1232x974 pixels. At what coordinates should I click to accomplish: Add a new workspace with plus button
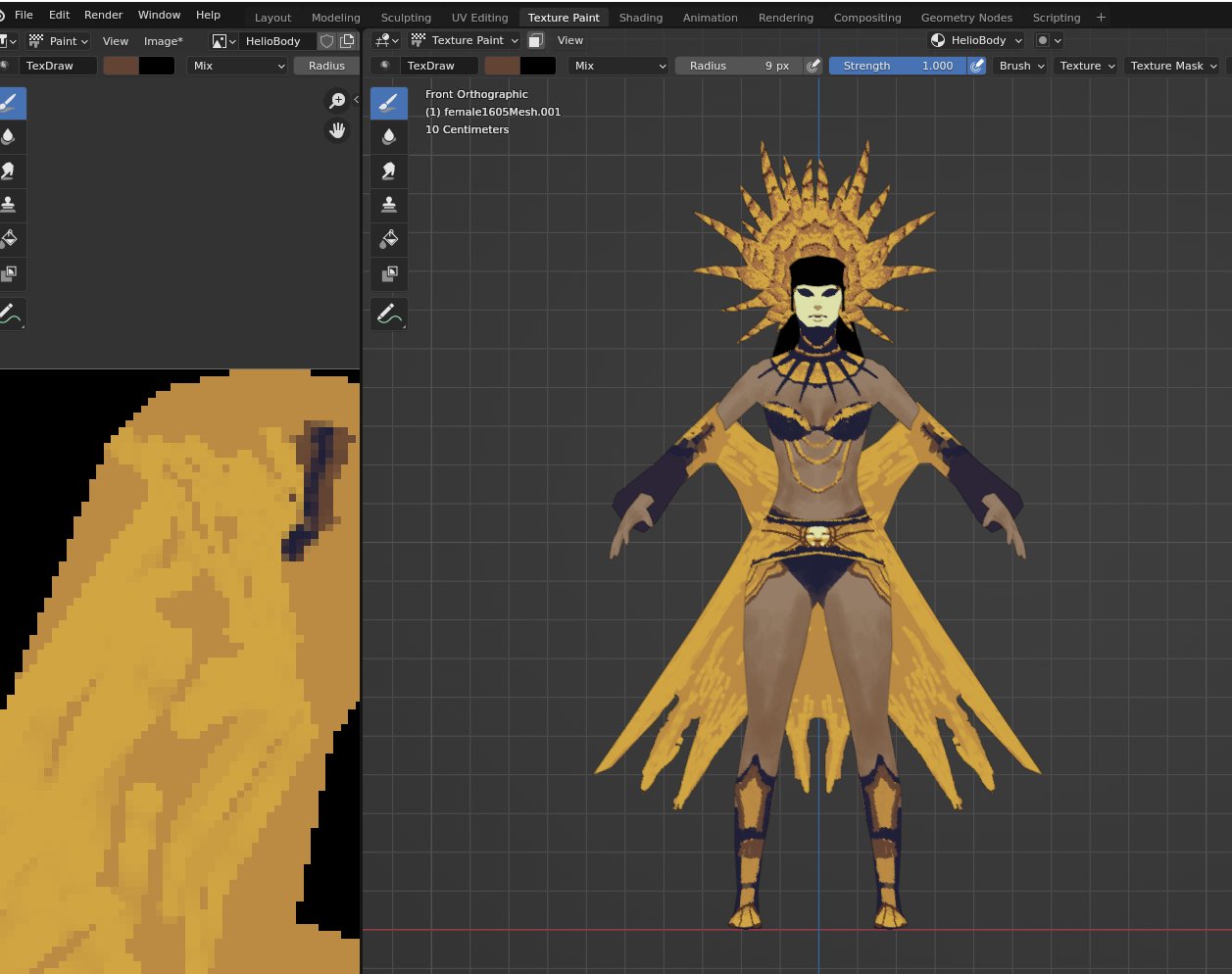(x=1101, y=18)
